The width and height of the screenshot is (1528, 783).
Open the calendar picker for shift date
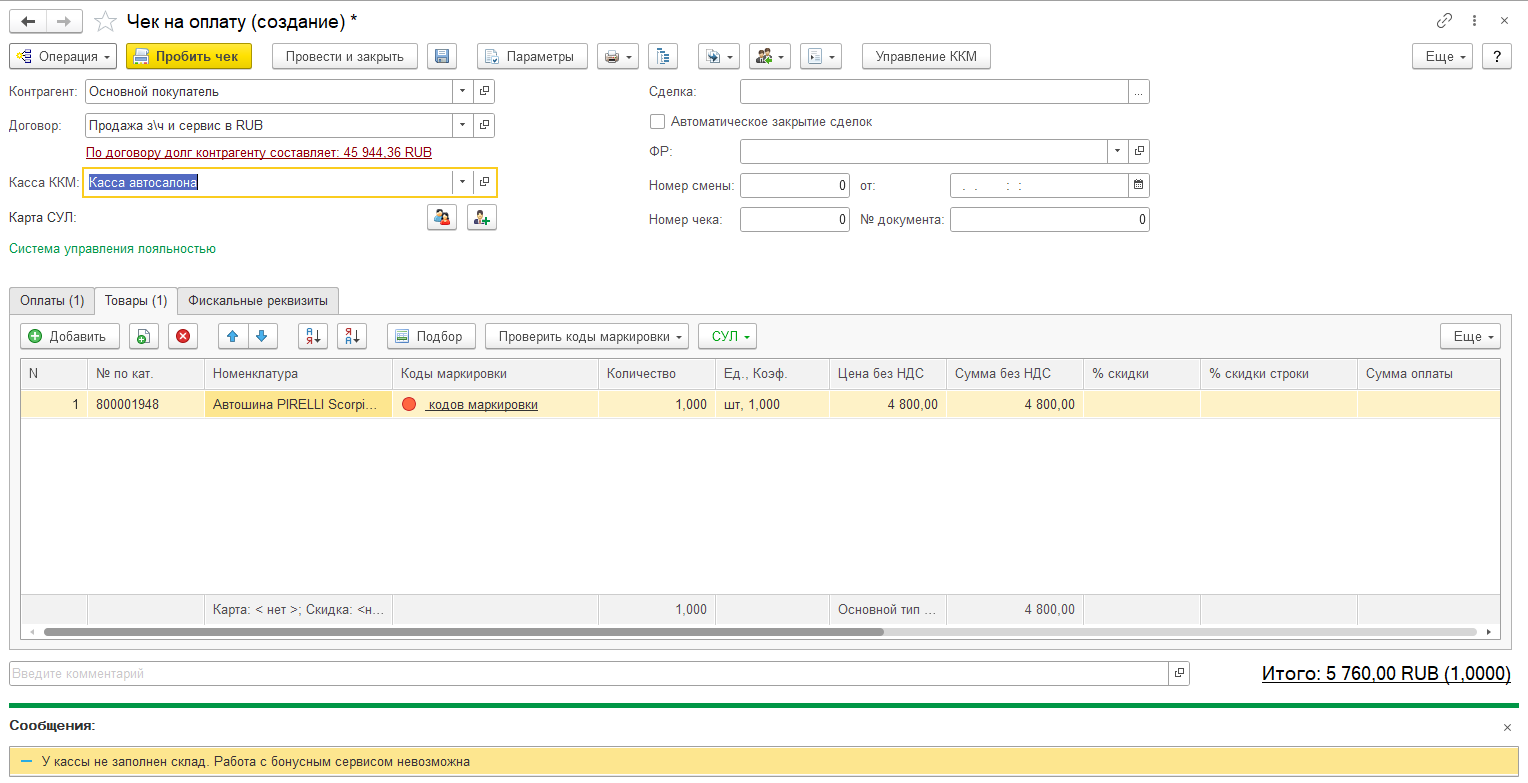(1139, 186)
